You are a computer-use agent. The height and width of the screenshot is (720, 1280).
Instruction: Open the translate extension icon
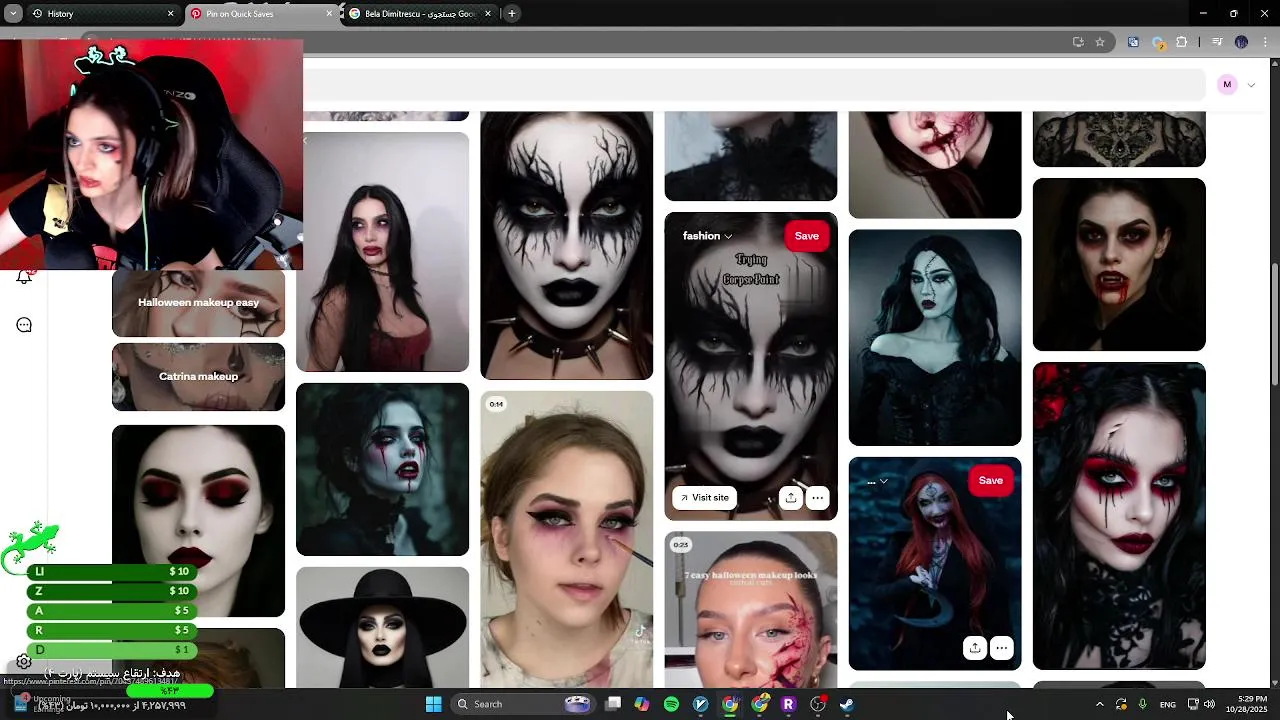[x=1133, y=42]
